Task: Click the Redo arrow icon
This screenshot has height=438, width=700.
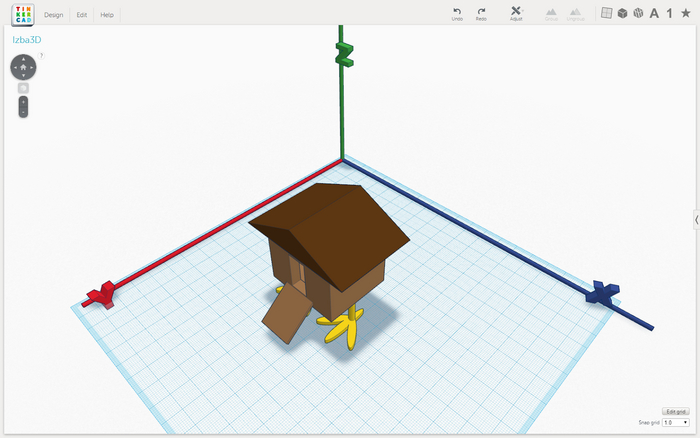Action: (481, 11)
